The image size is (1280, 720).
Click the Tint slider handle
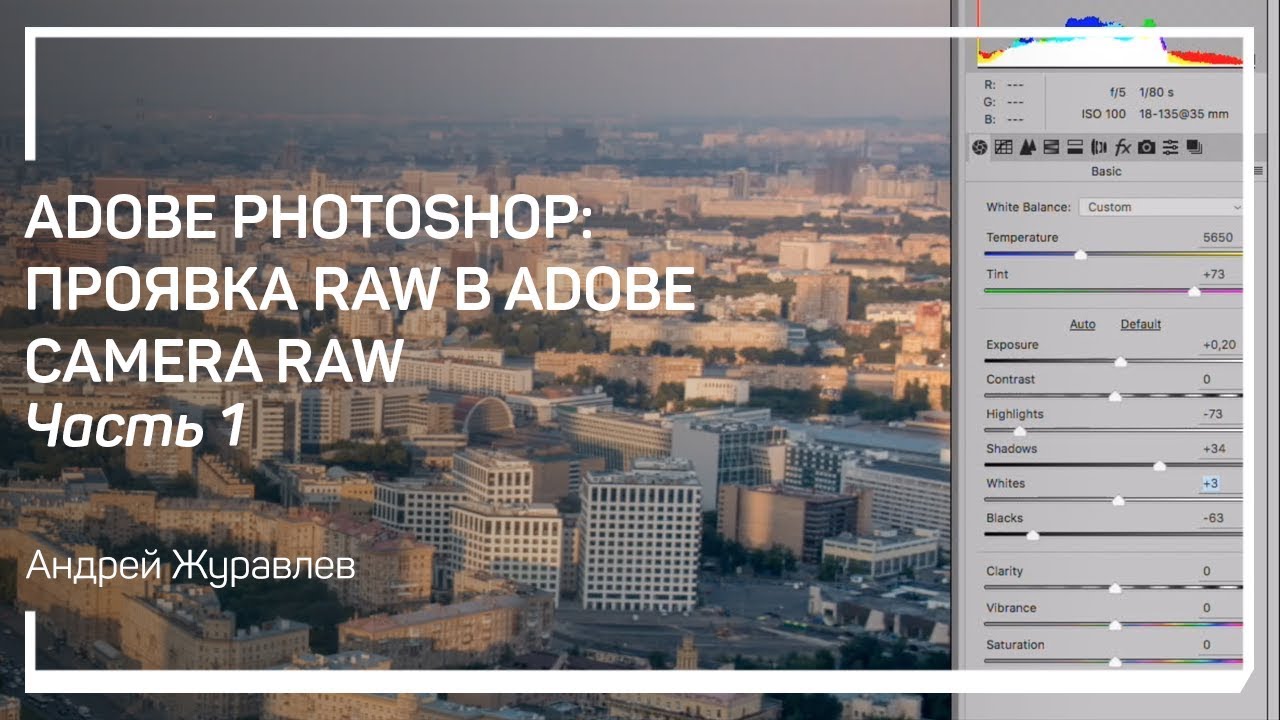coord(1193,292)
